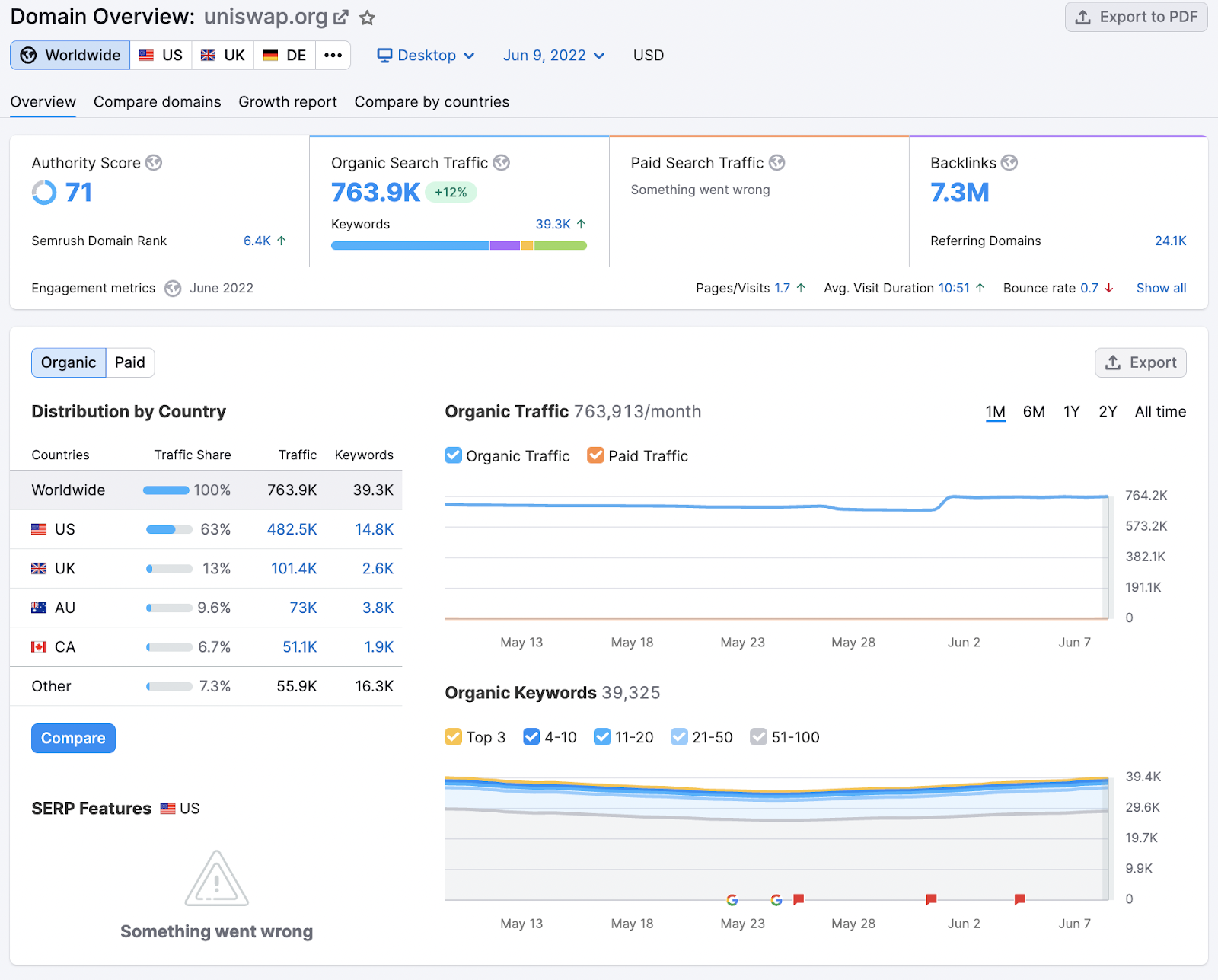Uncheck the Paid Traffic checkbox

(596, 455)
